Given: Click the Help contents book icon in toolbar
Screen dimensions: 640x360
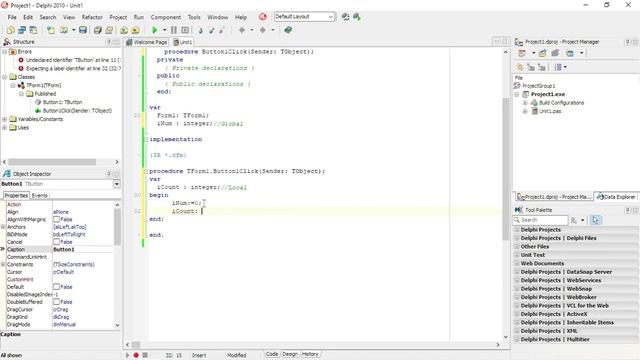Looking at the screenshot, I should coord(288,30).
